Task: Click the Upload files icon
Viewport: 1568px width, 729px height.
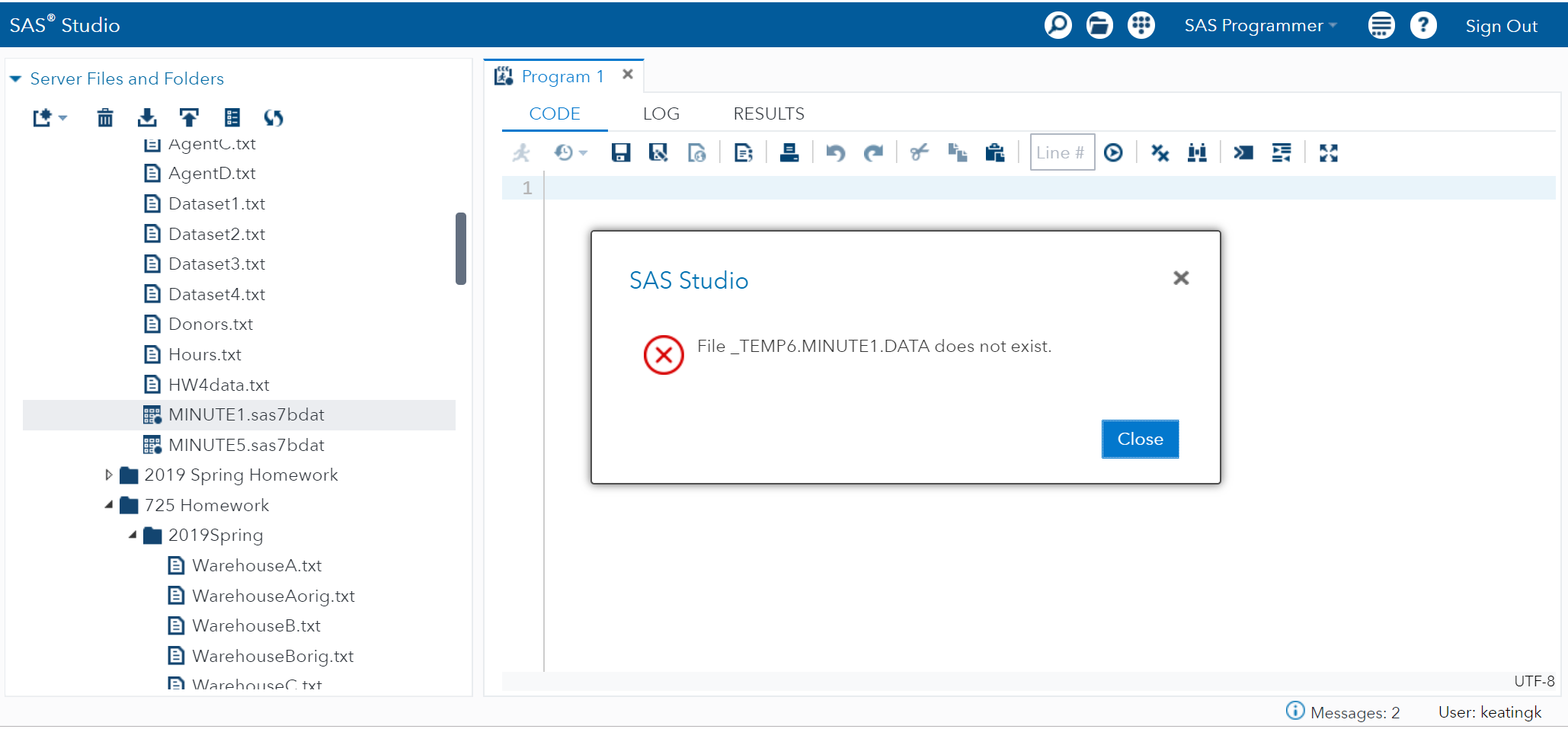Action: 189,117
